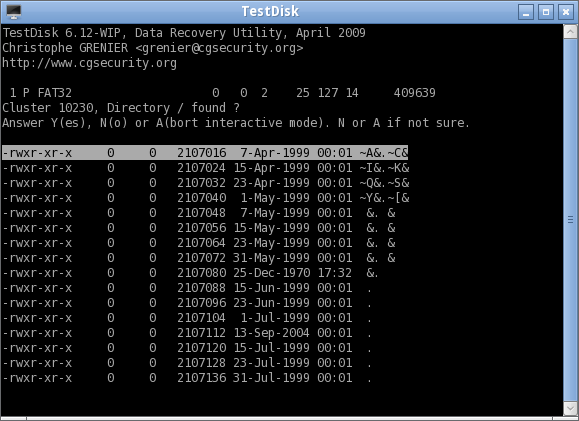Screen dimensions: 579x421
Task: Select row 2107128 dated 23-Jul-1999
Action: point(187,363)
